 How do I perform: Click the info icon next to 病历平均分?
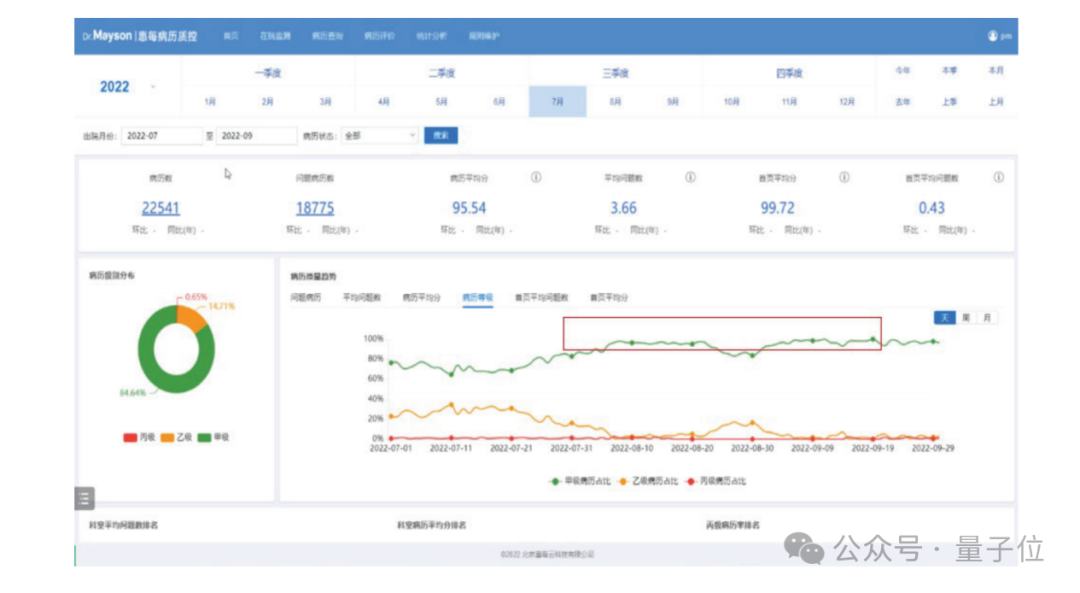pos(537,178)
